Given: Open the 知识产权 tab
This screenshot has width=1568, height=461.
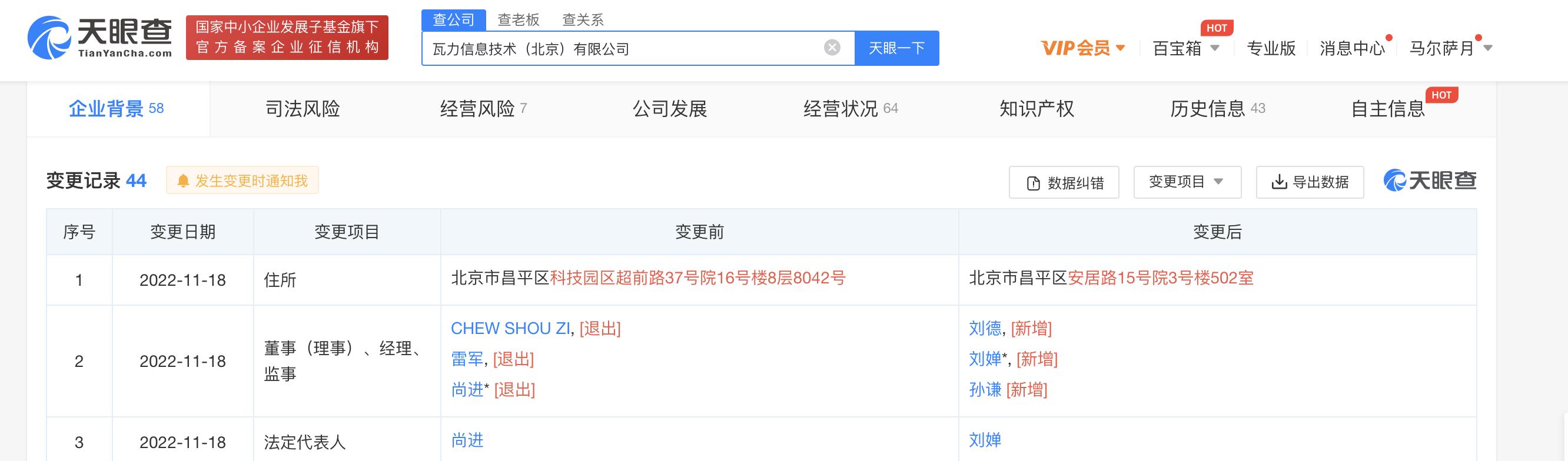Looking at the screenshot, I should coord(1037,109).
